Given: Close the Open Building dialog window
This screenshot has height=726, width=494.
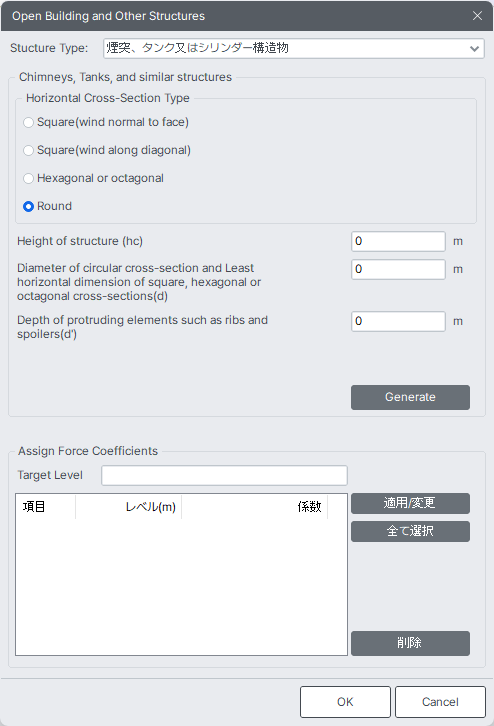Looking at the screenshot, I should coord(477,16).
